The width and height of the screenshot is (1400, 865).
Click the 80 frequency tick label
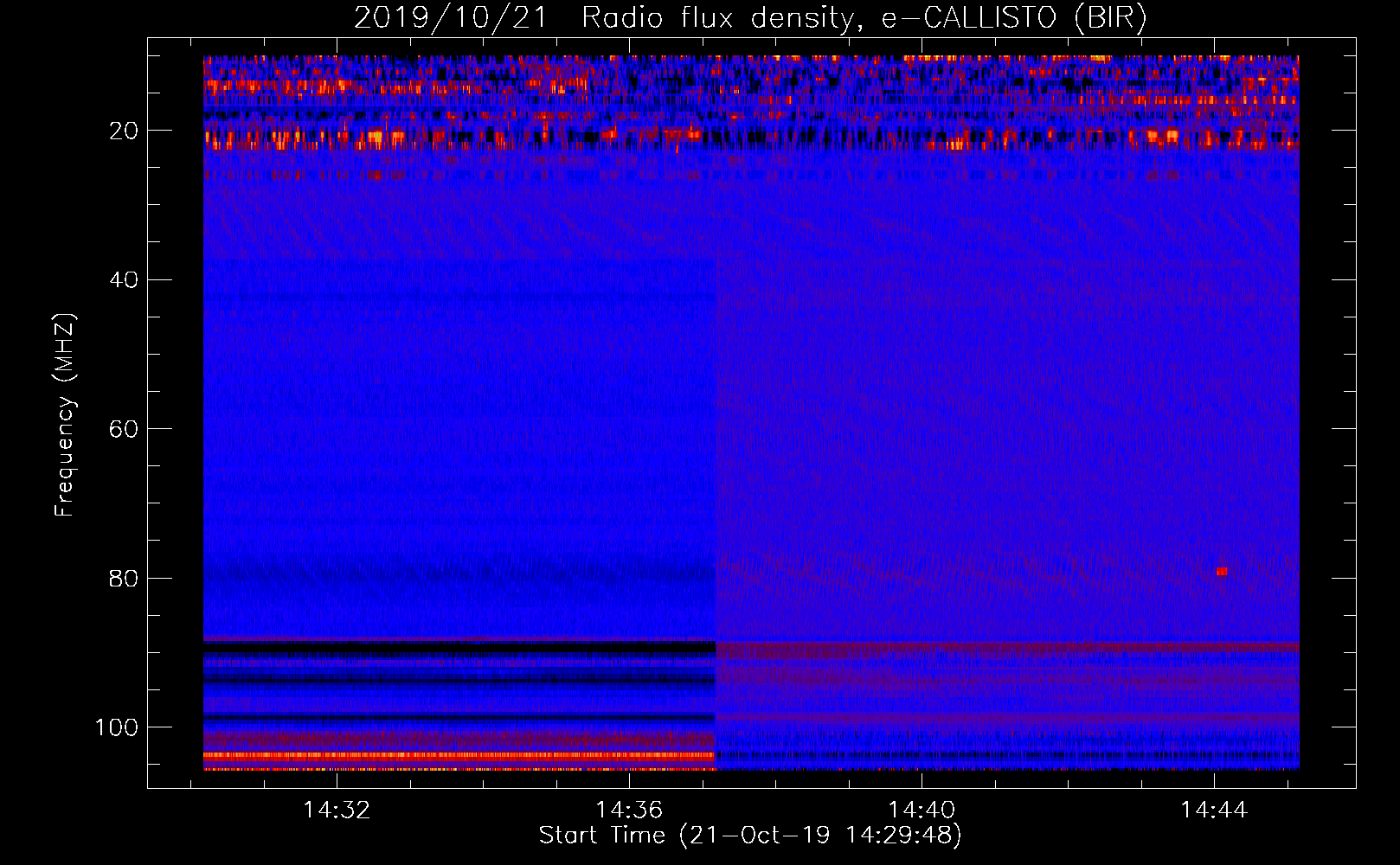(124, 578)
